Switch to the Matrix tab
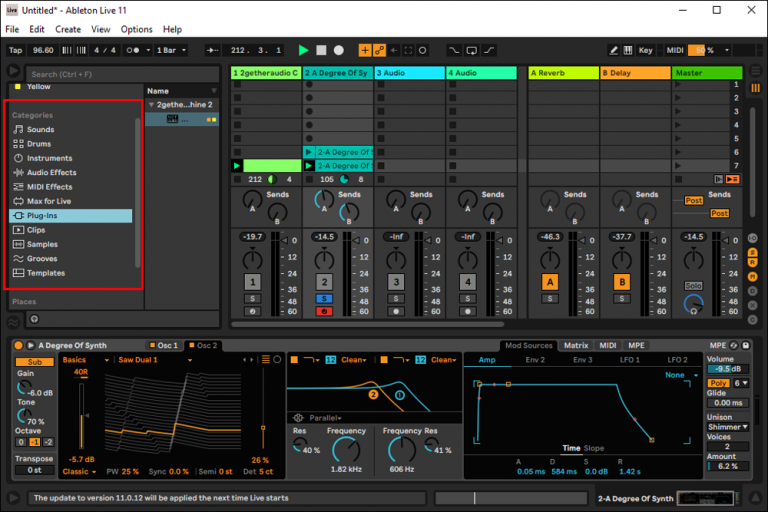This screenshot has width=768, height=512. 575,346
